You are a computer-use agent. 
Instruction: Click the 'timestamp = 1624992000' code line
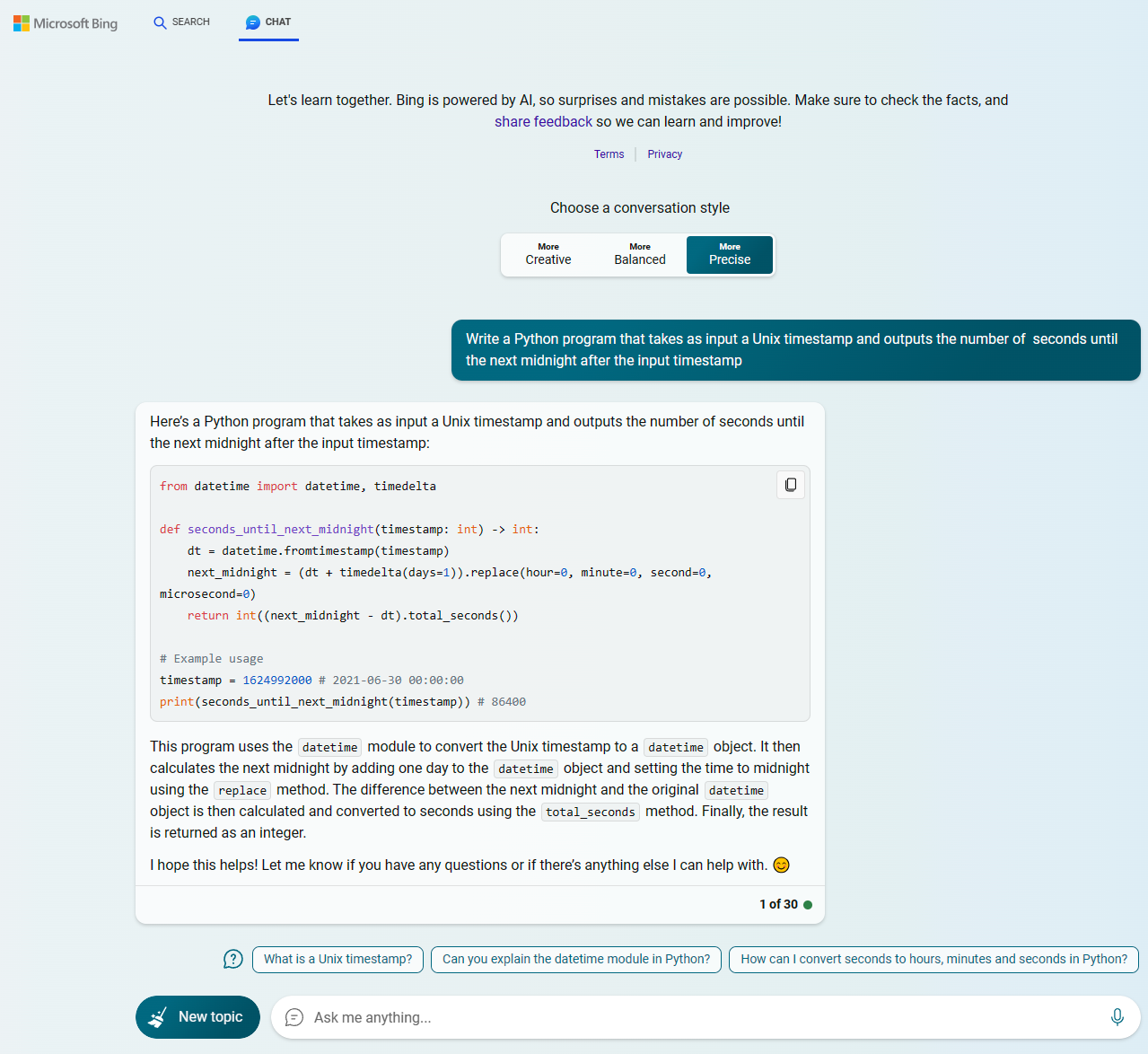pyautogui.click(x=311, y=681)
